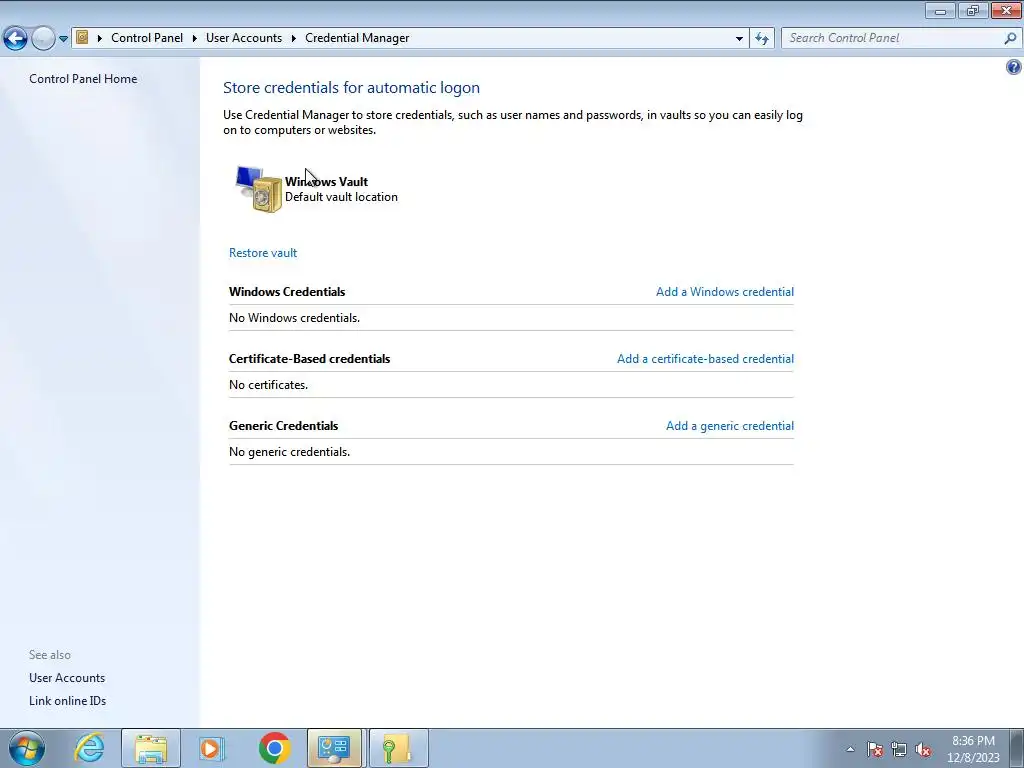The height and width of the screenshot is (768, 1024).
Task: Select Credential Manager breadcrumb
Action: (357, 38)
